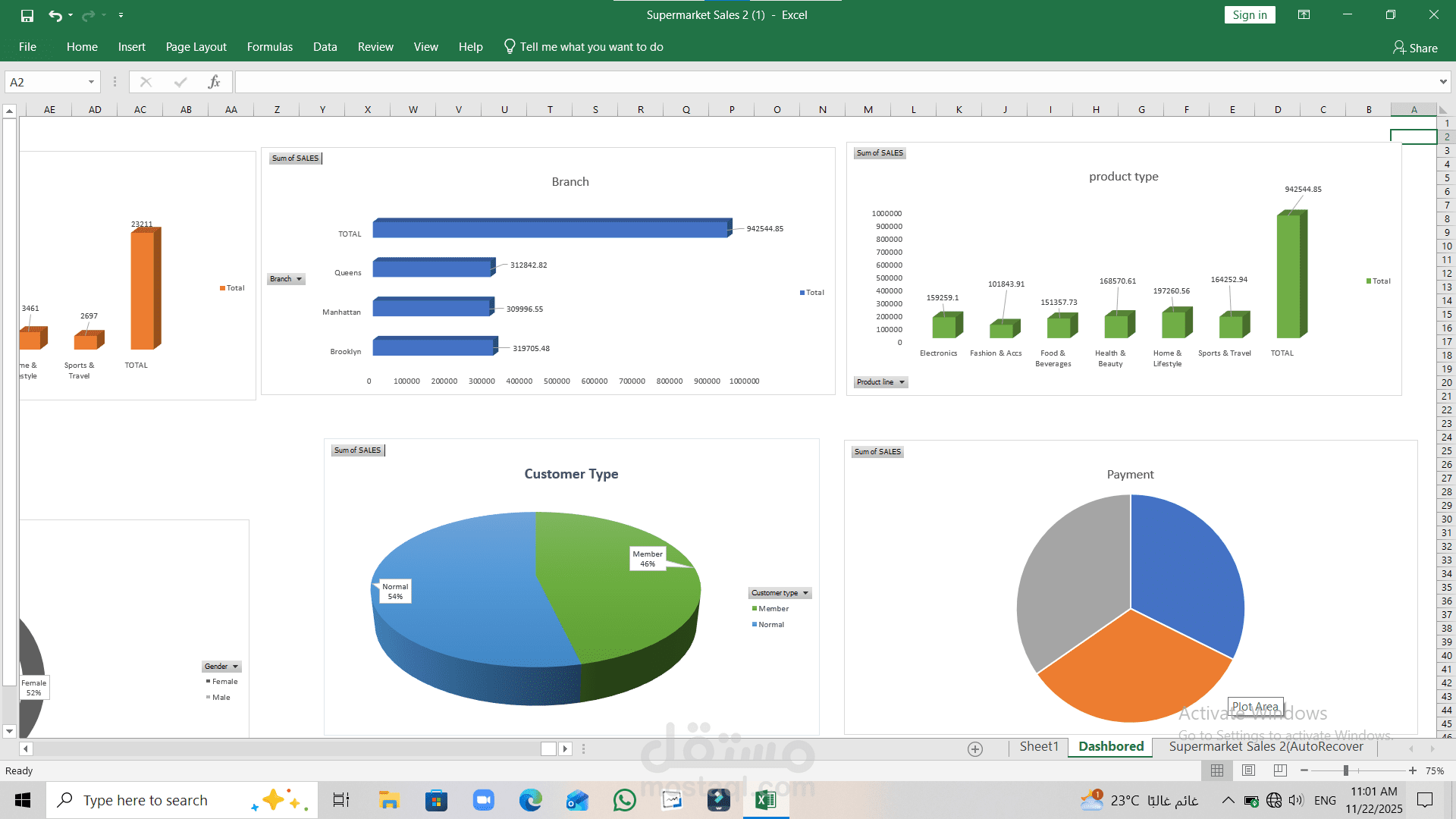Switch to Normal view
Screen dimensions: 1456x819
coord(1217,770)
